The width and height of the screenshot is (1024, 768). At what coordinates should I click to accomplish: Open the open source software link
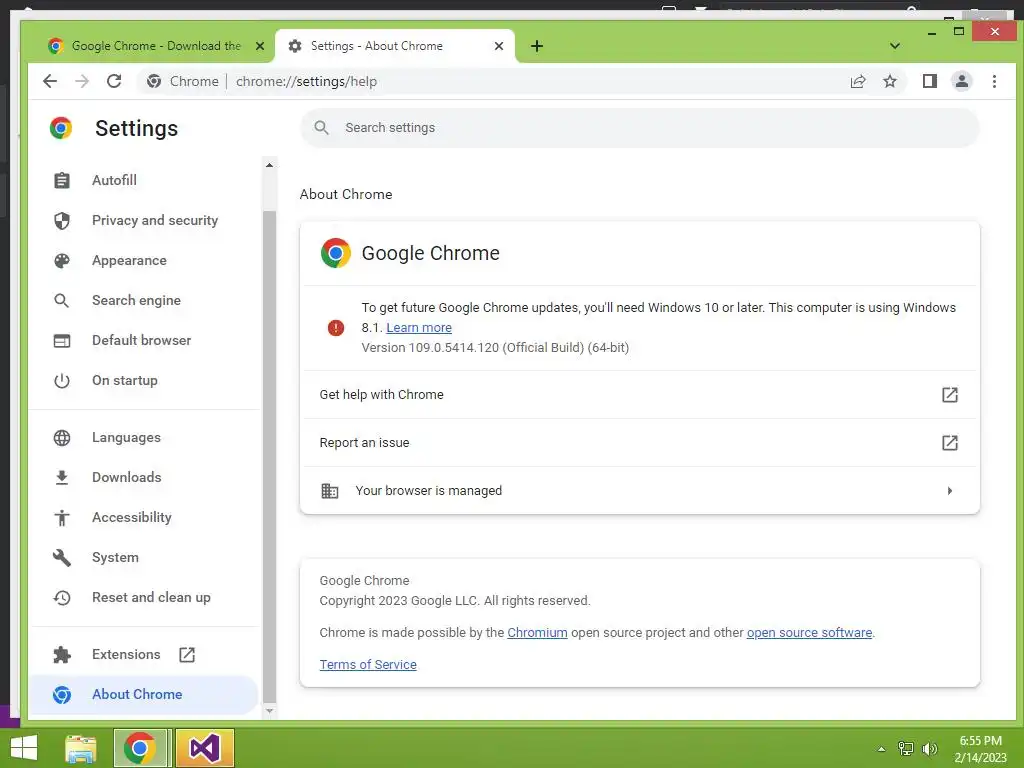pyautogui.click(x=809, y=632)
